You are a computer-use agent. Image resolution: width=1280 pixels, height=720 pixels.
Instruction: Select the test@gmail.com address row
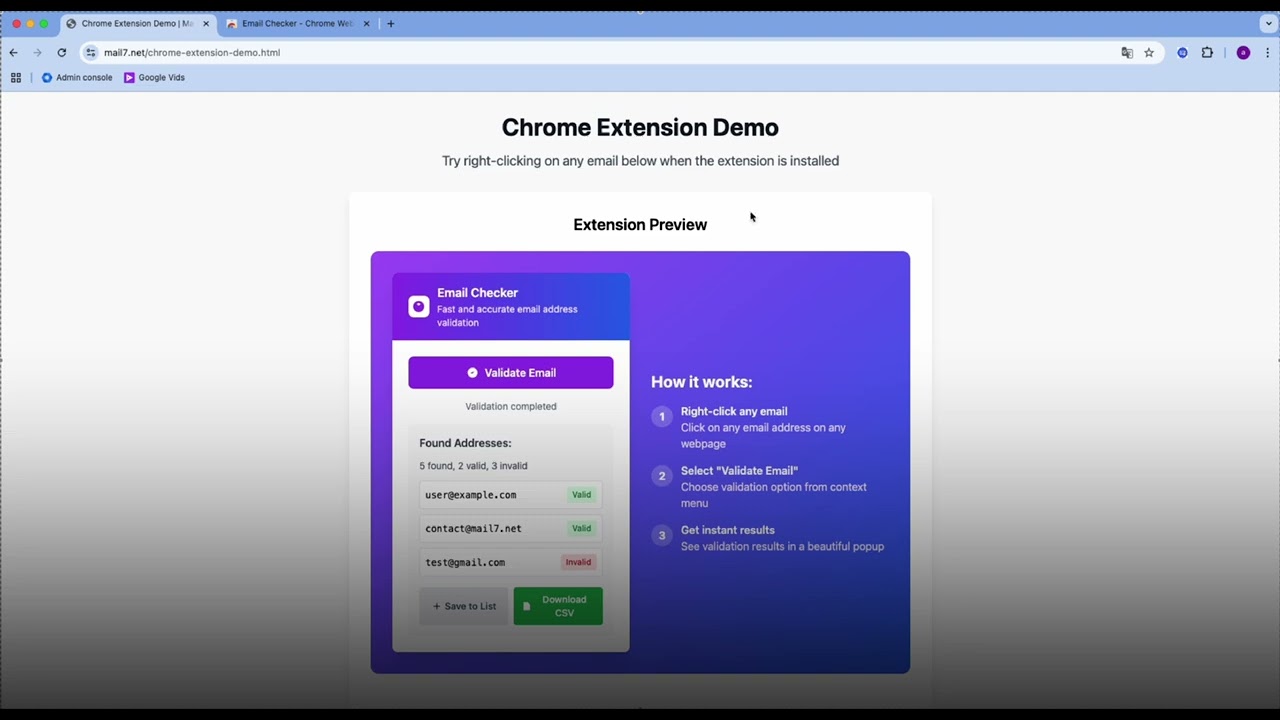pyautogui.click(x=510, y=562)
